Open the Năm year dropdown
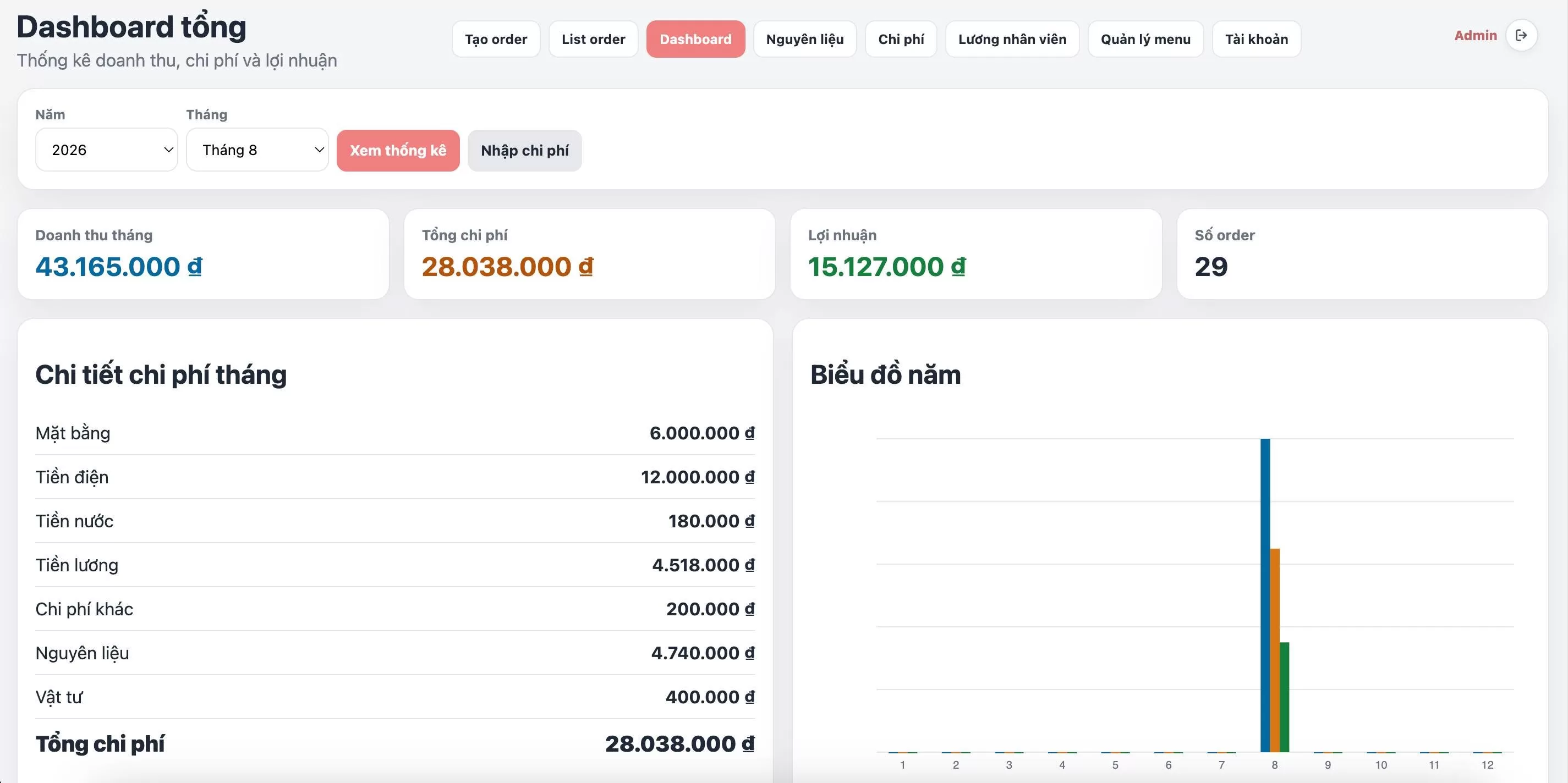The image size is (1568, 783). pyautogui.click(x=107, y=150)
